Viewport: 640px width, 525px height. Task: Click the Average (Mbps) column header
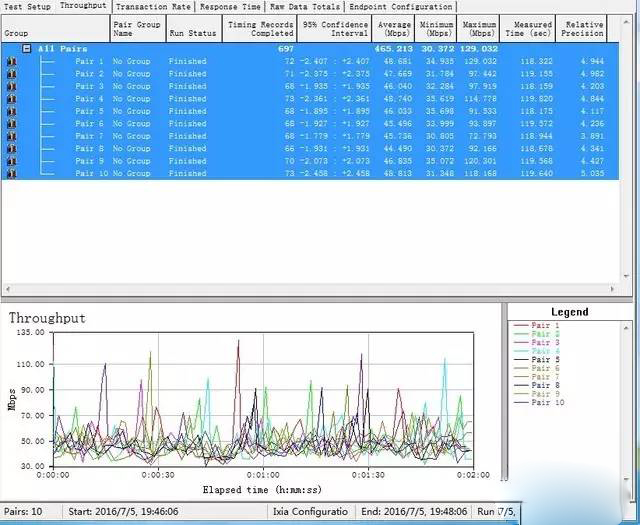click(394, 28)
